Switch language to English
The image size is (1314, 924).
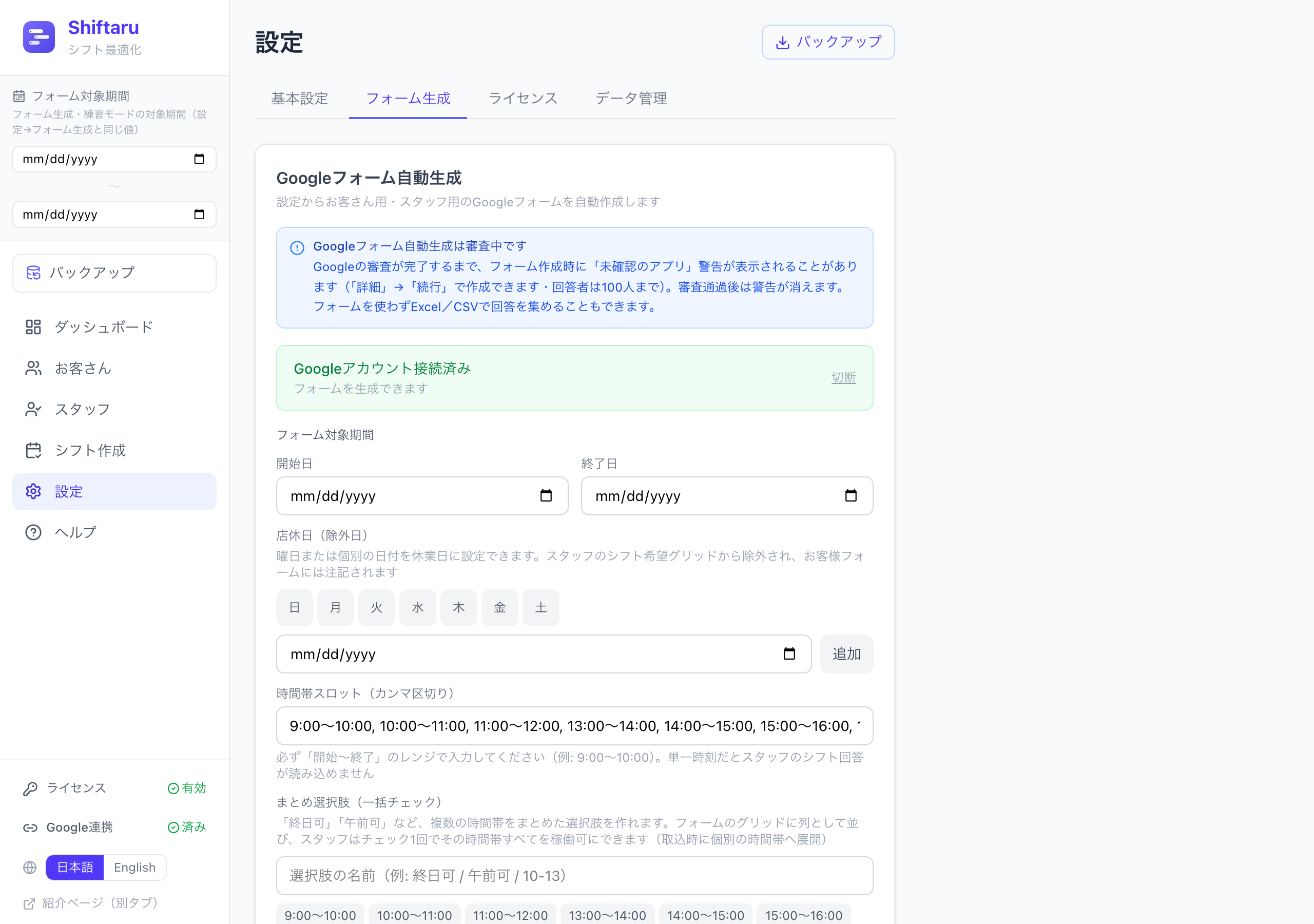pyautogui.click(x=134, y=868)
